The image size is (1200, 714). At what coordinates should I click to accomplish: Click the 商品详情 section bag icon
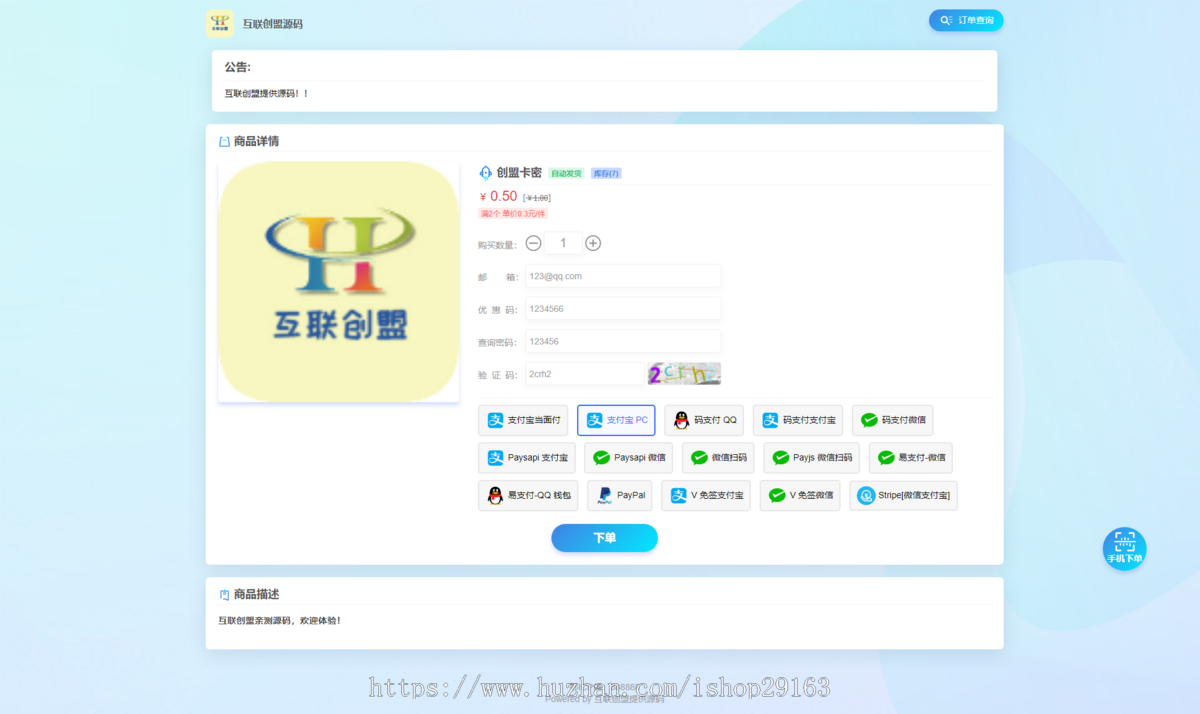pyautogui.click(x=224, y=142)
